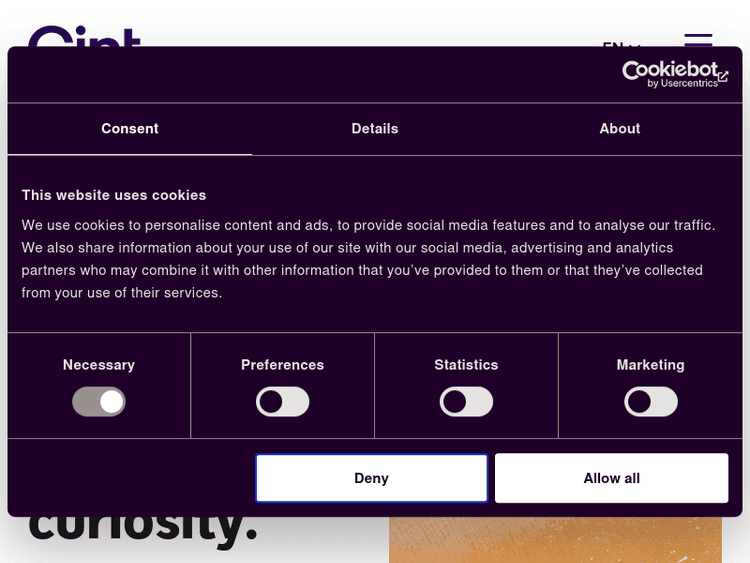Screen dimensions: 750x563
Task: Turn on the Statistics cookies switch
Action: [x=466, y=402]
